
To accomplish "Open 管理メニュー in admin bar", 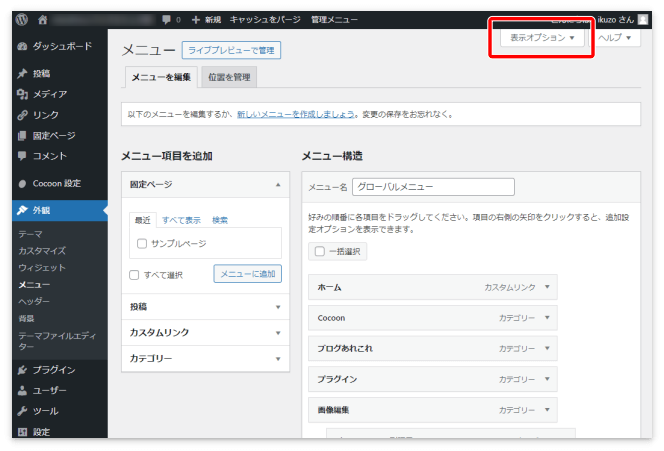I will [x=334, y=19].
